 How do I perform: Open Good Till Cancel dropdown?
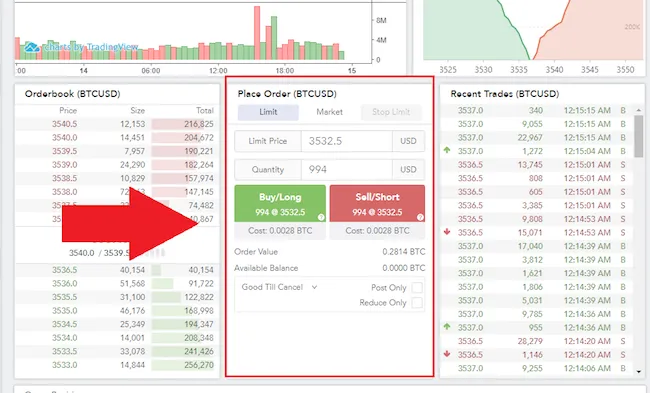coord(279,287)
